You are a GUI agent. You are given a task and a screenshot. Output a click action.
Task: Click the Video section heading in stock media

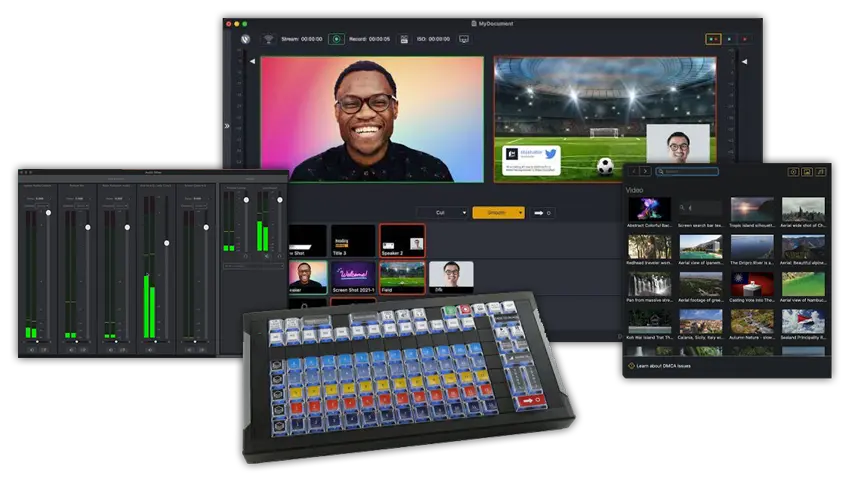pyautogui.click(x=634, y=190)
